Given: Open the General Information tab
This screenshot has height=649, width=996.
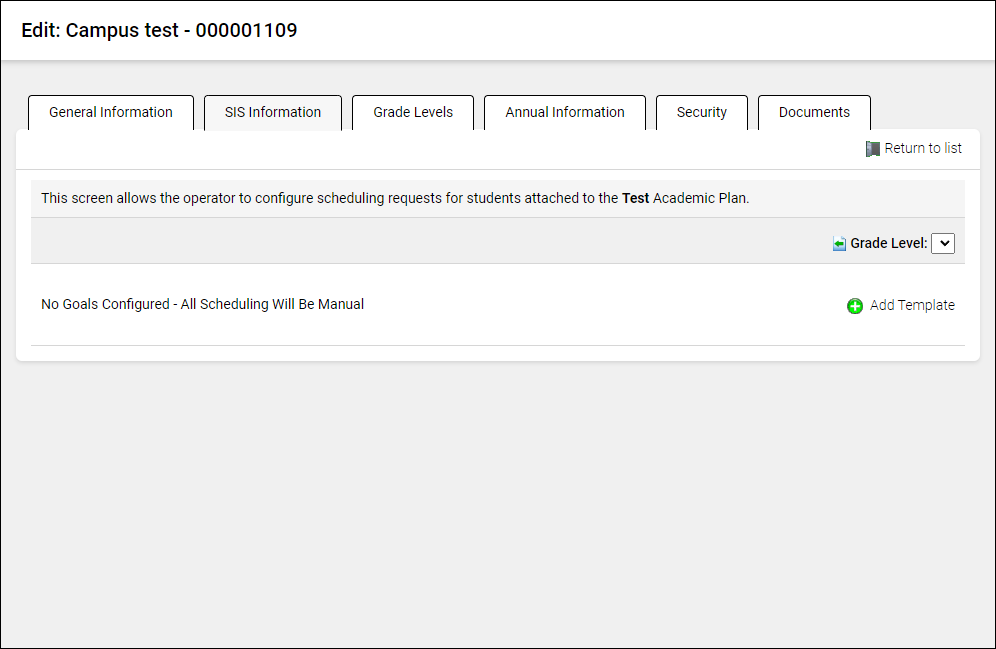Looking at the screenshot, I should coord(111,112).
